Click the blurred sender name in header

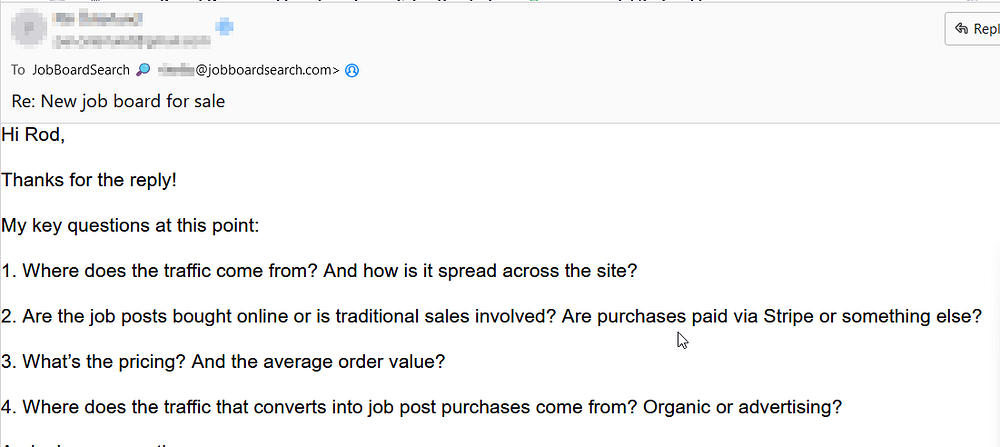(x=100, y=18)
